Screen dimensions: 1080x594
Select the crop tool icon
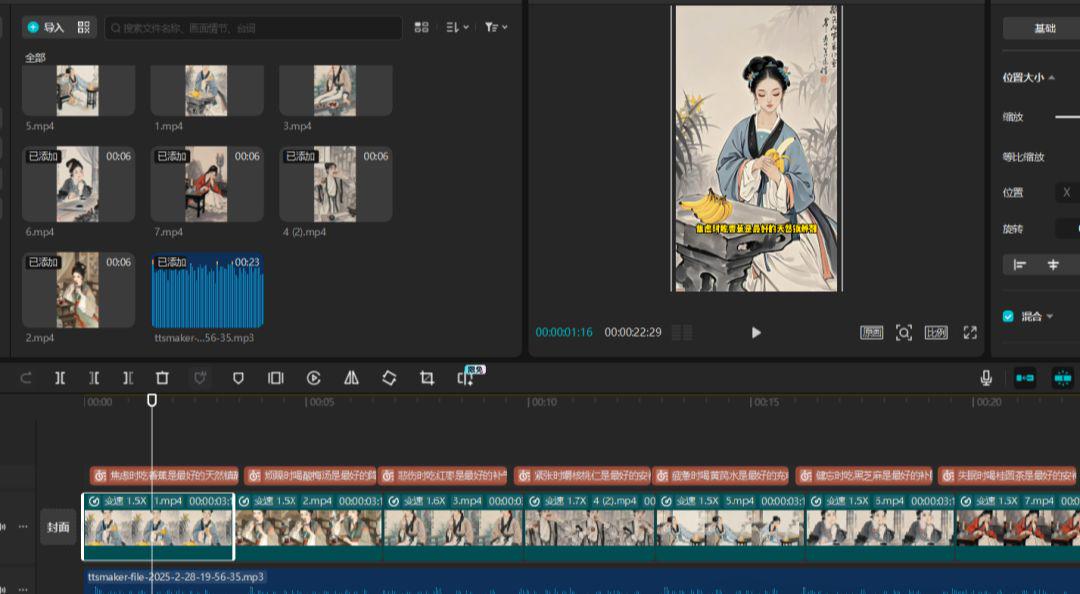427,378
